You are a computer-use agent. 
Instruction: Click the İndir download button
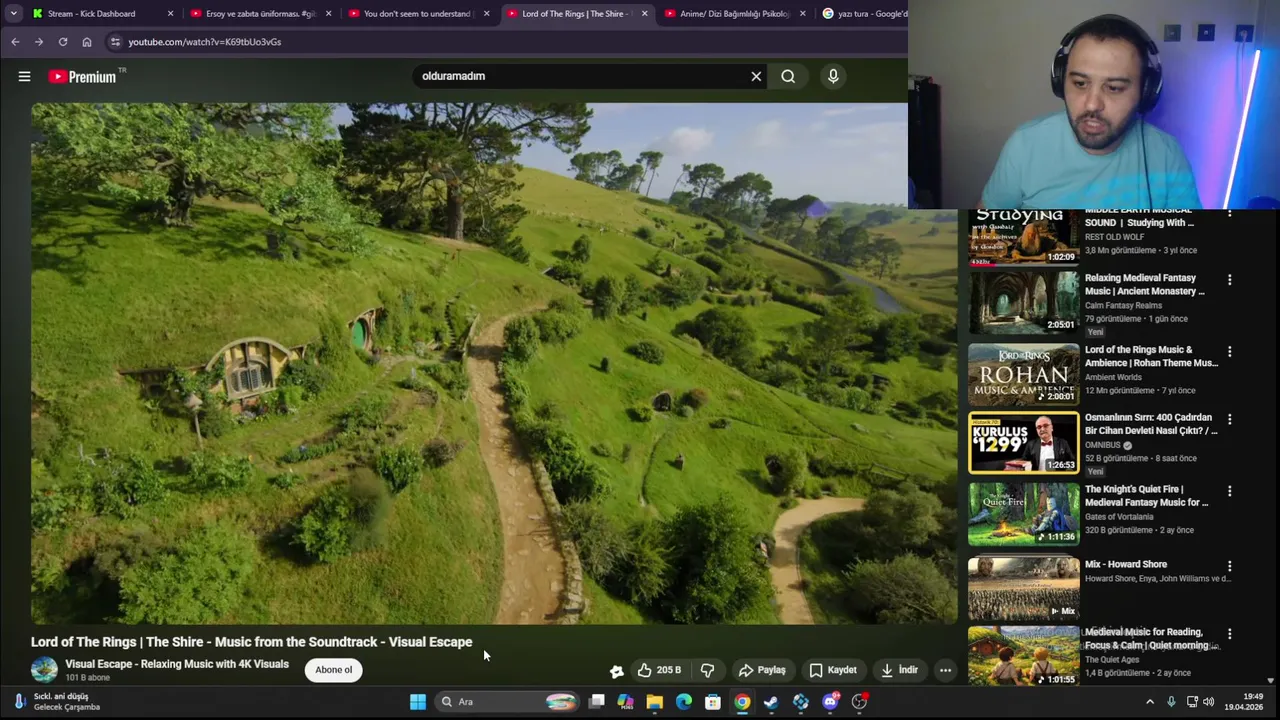pyautogui.click(x=899, y=670)
